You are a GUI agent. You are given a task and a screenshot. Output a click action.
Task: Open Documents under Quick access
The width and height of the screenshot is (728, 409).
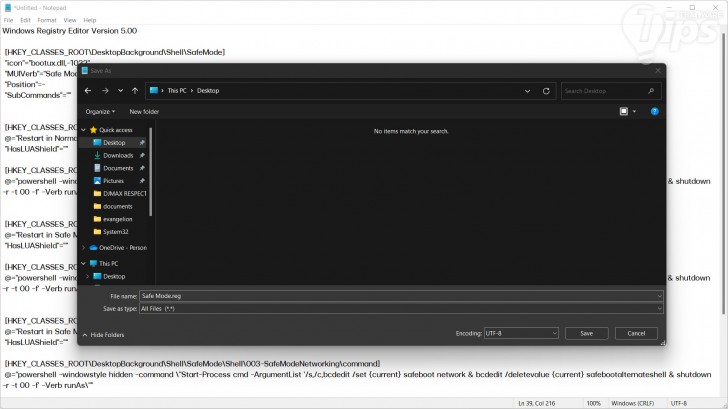point(118,168)
